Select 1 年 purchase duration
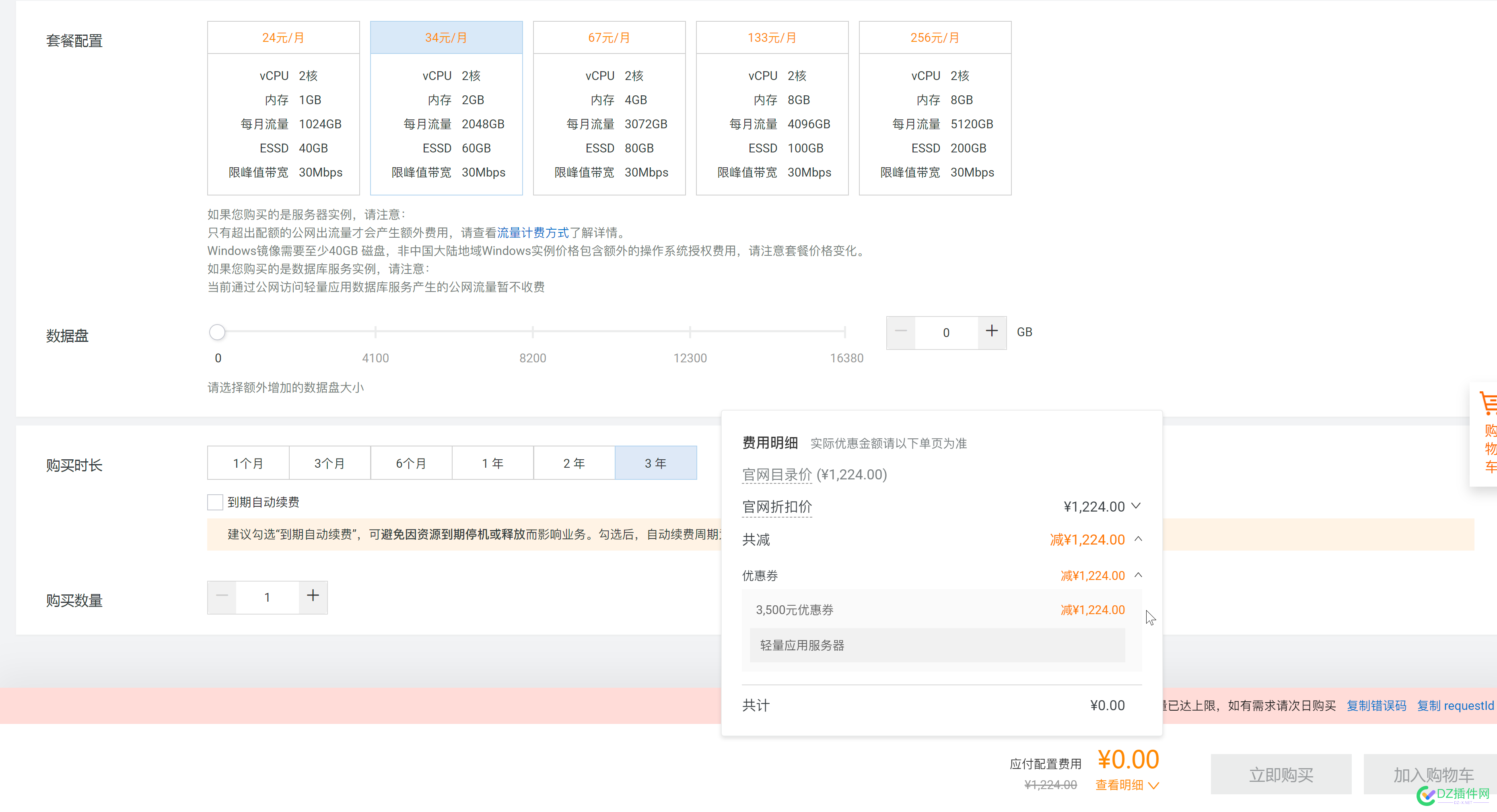 pyautogui.click(x=492, y=463)
